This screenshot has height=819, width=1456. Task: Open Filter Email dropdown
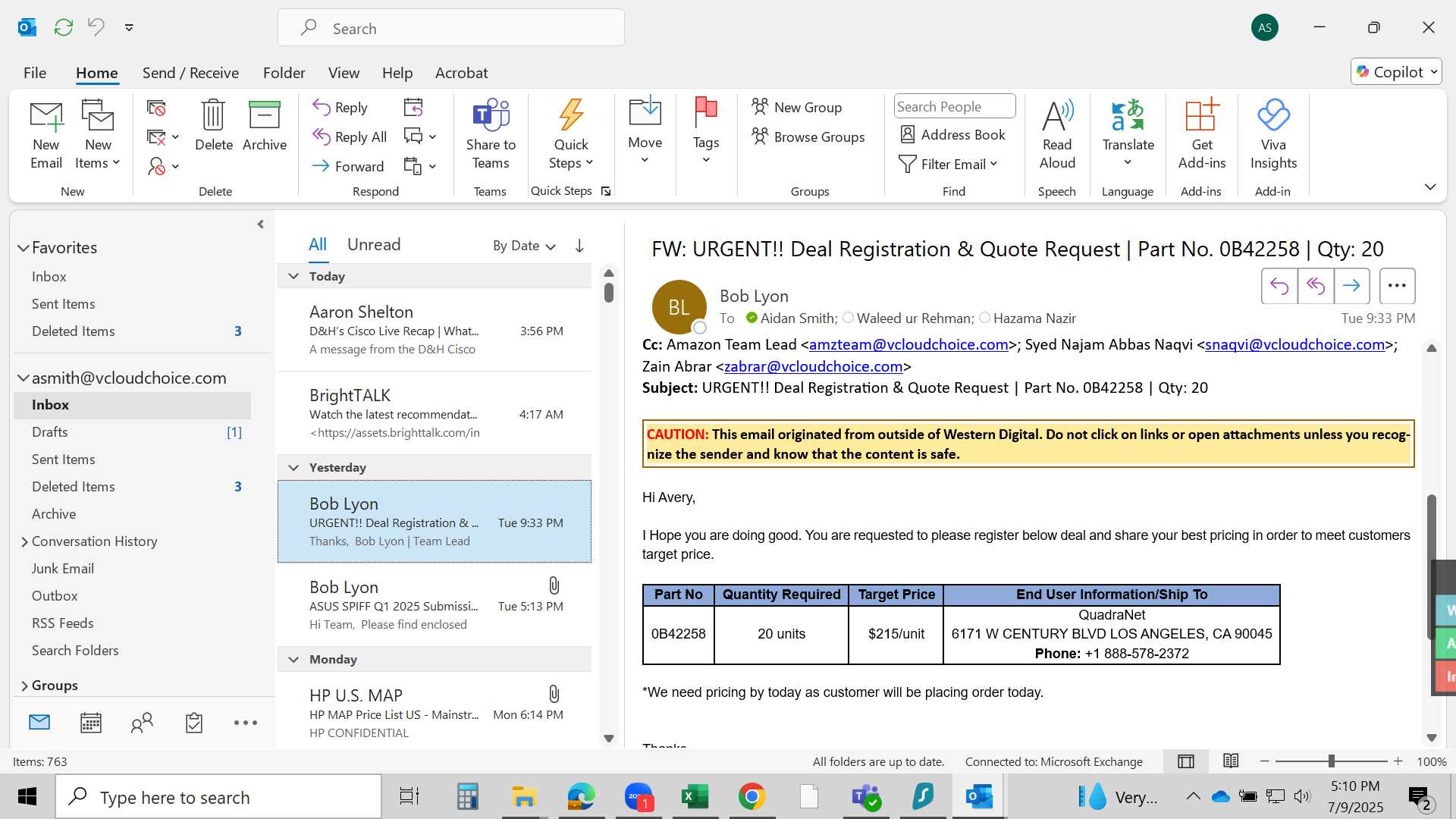click(x=948, y=164)
